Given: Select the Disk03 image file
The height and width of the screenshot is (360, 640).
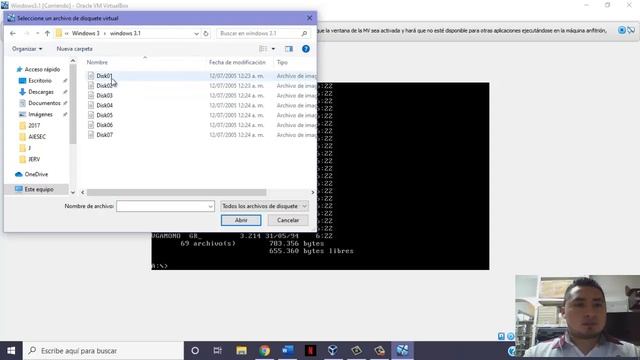Looking at the screenshot, I should coord(104,96).
